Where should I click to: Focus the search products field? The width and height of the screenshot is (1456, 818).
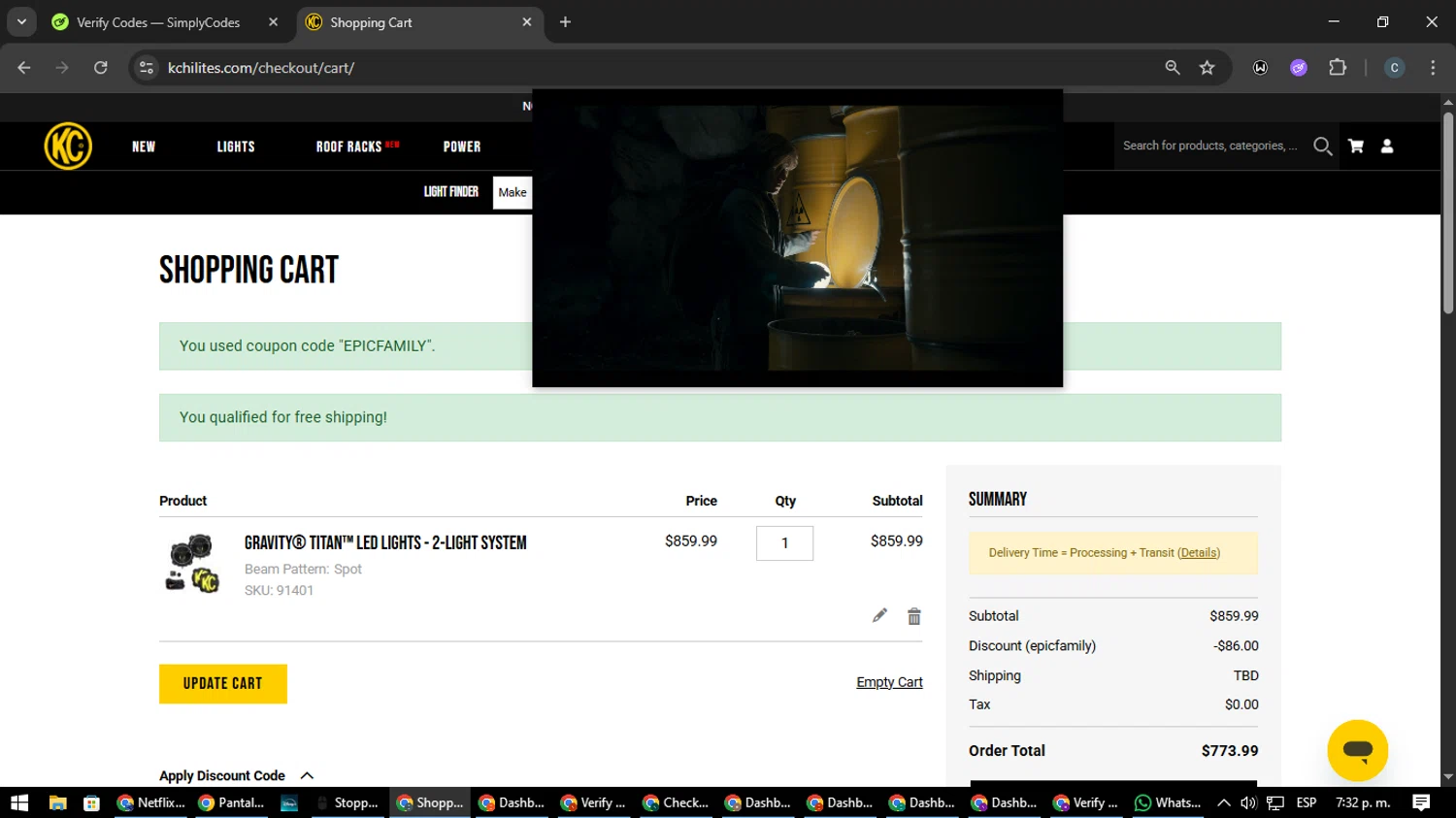tap(1210, 146)
